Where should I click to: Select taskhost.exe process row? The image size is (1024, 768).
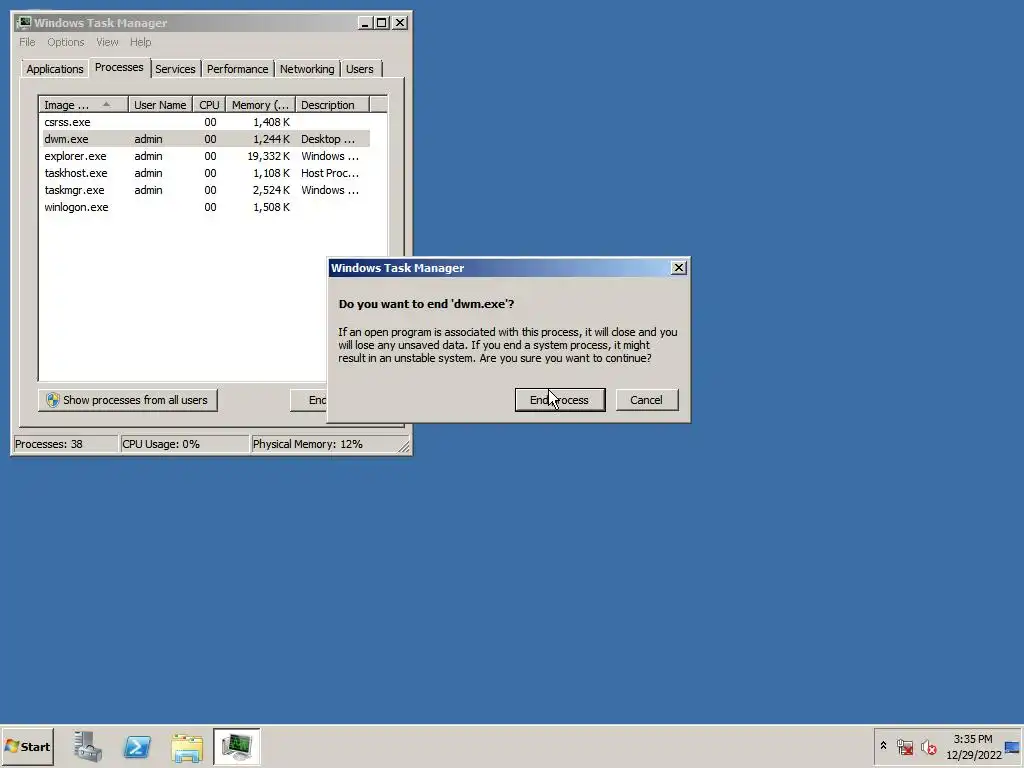click(206, 173)
